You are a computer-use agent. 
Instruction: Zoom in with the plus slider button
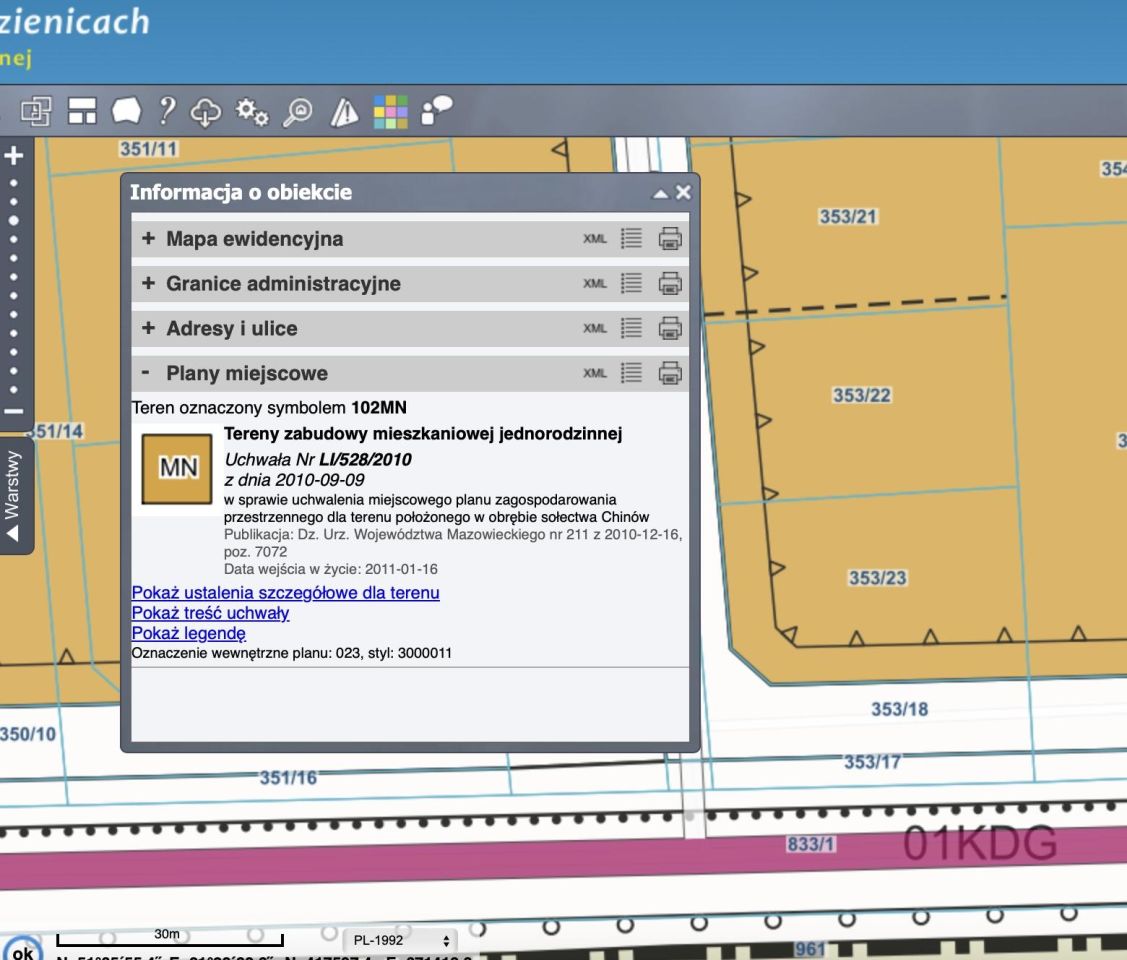tap(13, 156)
